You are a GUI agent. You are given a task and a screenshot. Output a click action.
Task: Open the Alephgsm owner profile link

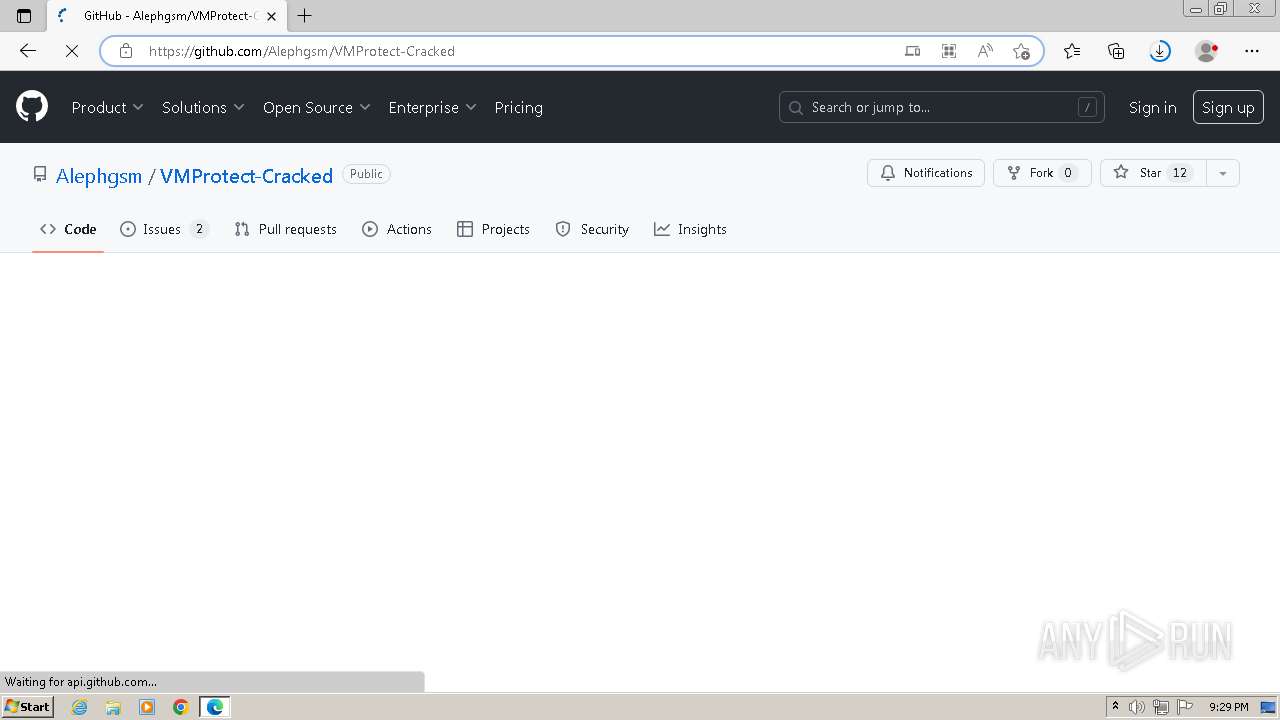(x=99, y=176)
